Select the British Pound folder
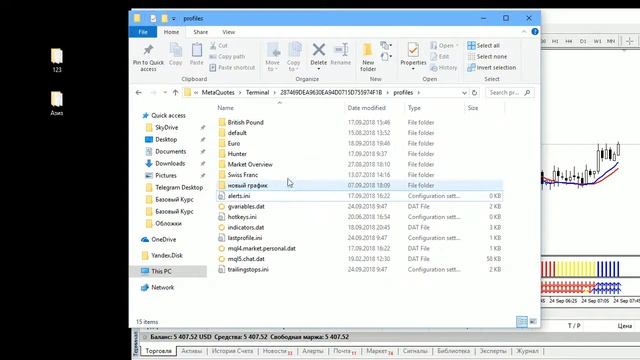Screen dimensions: 640x360 [245, 122]
